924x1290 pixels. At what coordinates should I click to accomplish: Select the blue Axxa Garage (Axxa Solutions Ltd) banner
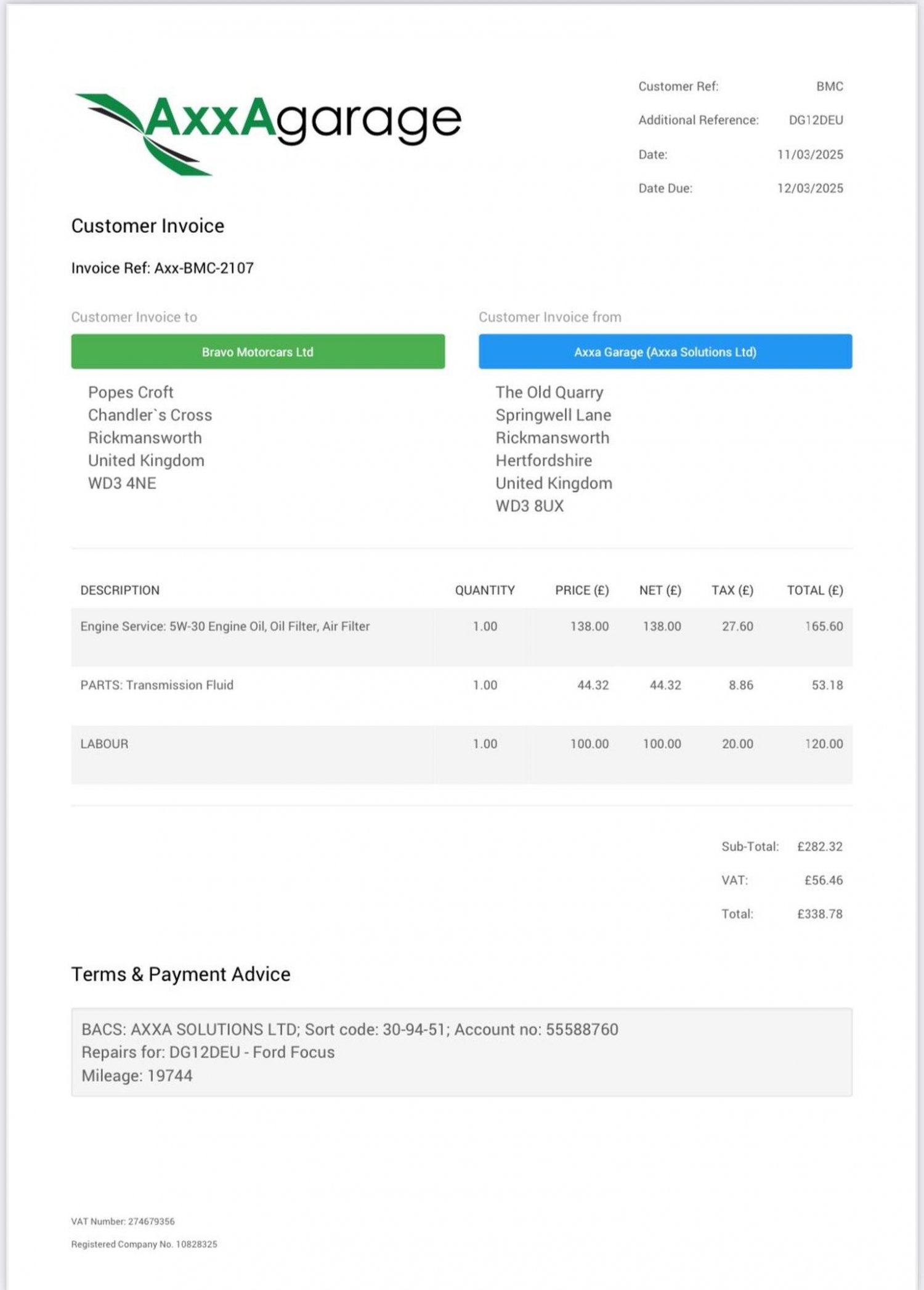(x=665, y=352)
